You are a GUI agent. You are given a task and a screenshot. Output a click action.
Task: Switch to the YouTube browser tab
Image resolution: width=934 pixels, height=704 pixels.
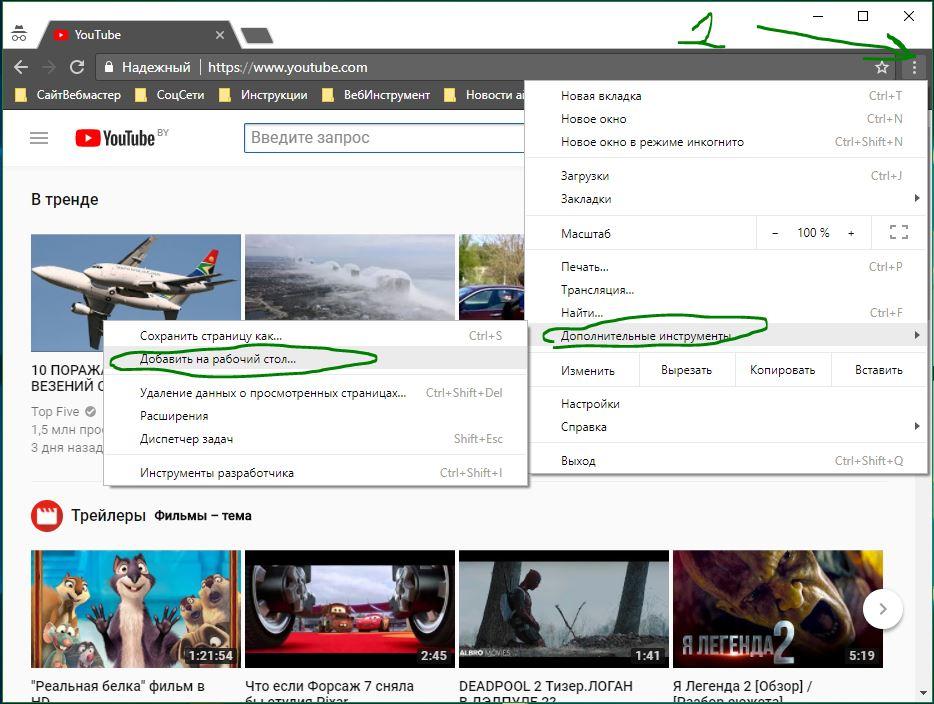click(x=138, y=35)
